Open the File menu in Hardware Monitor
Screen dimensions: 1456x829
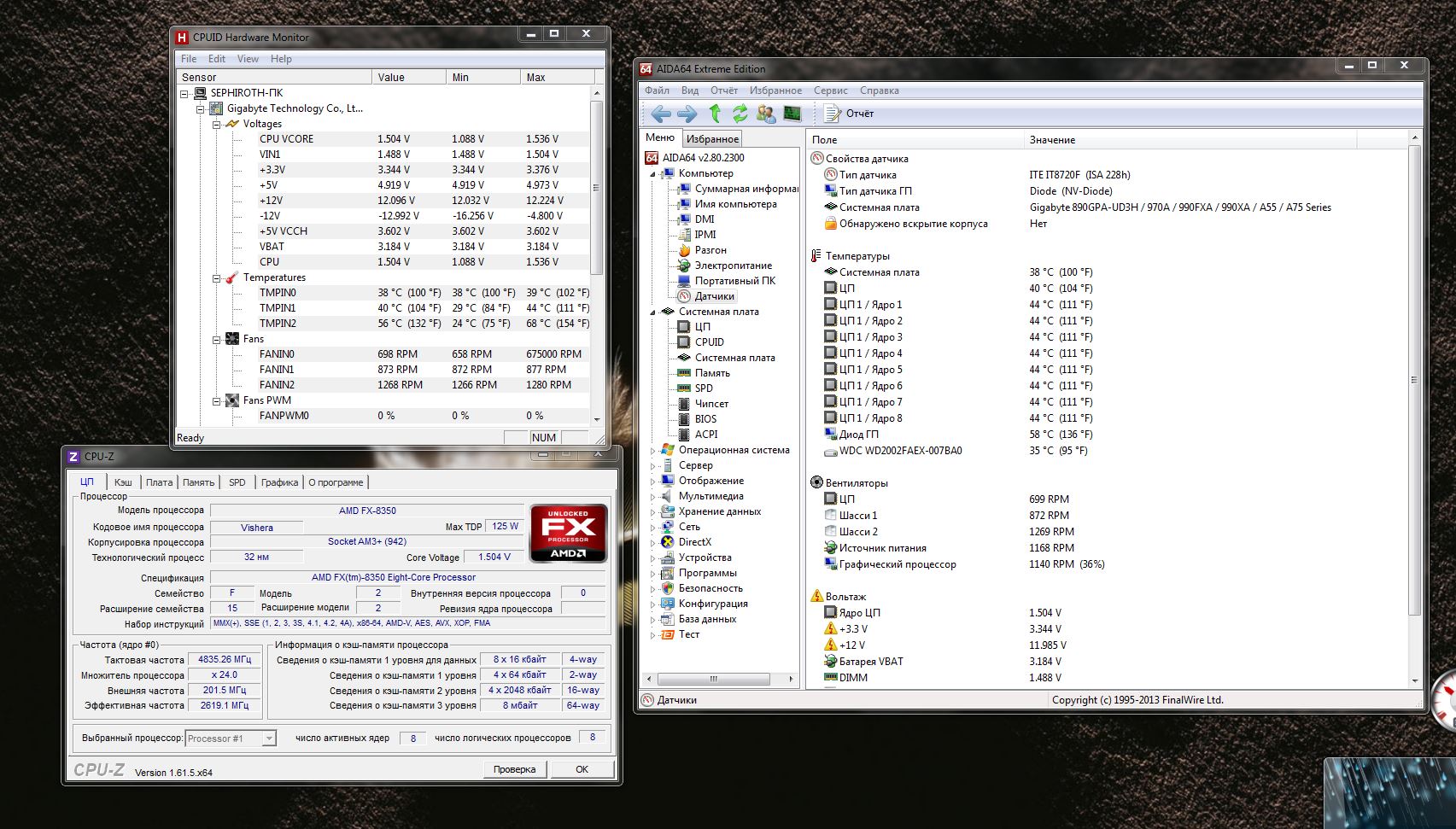point(189,59)
